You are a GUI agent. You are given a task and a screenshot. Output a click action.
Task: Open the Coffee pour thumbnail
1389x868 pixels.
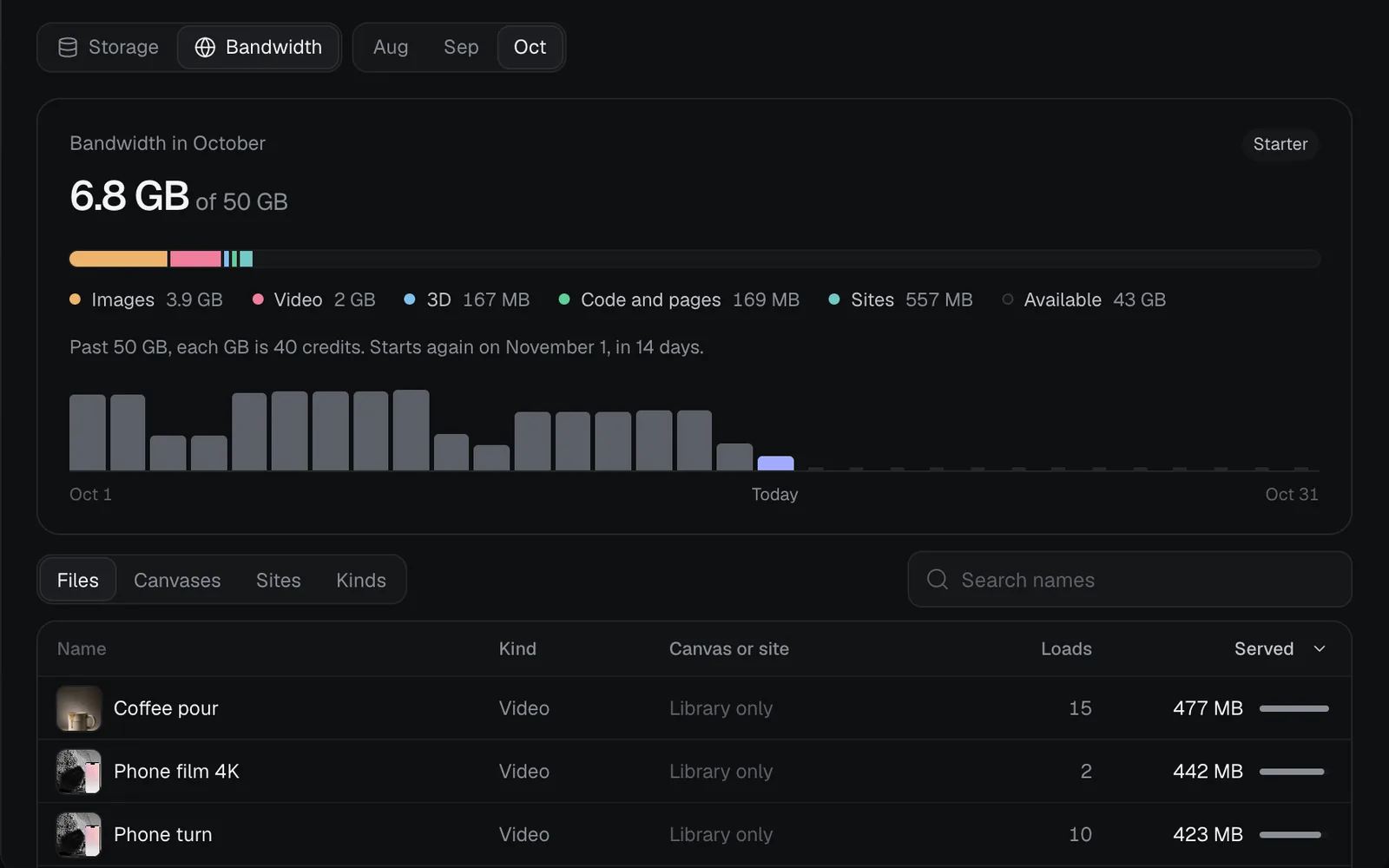[79, 708]
